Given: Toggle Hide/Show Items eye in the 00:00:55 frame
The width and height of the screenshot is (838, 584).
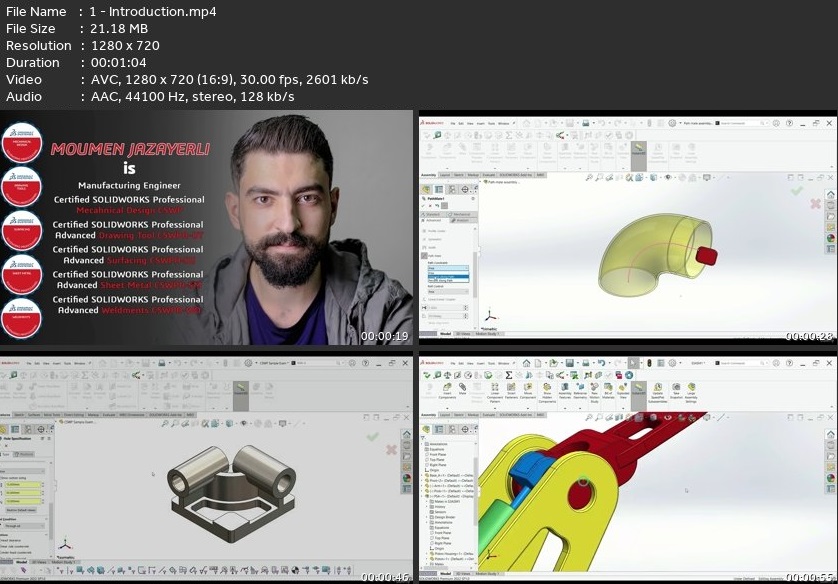Looking at the screenshot, I should 668,417.
